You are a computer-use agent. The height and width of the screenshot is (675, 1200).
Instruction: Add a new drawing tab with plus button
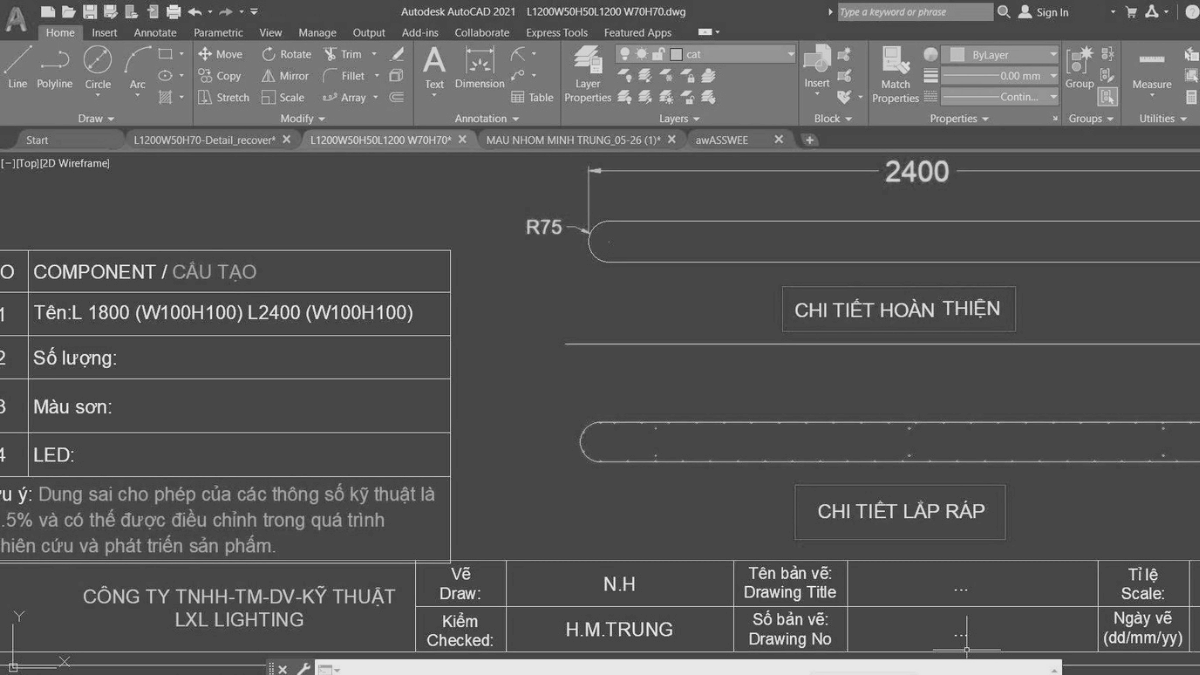coord(810,140)
